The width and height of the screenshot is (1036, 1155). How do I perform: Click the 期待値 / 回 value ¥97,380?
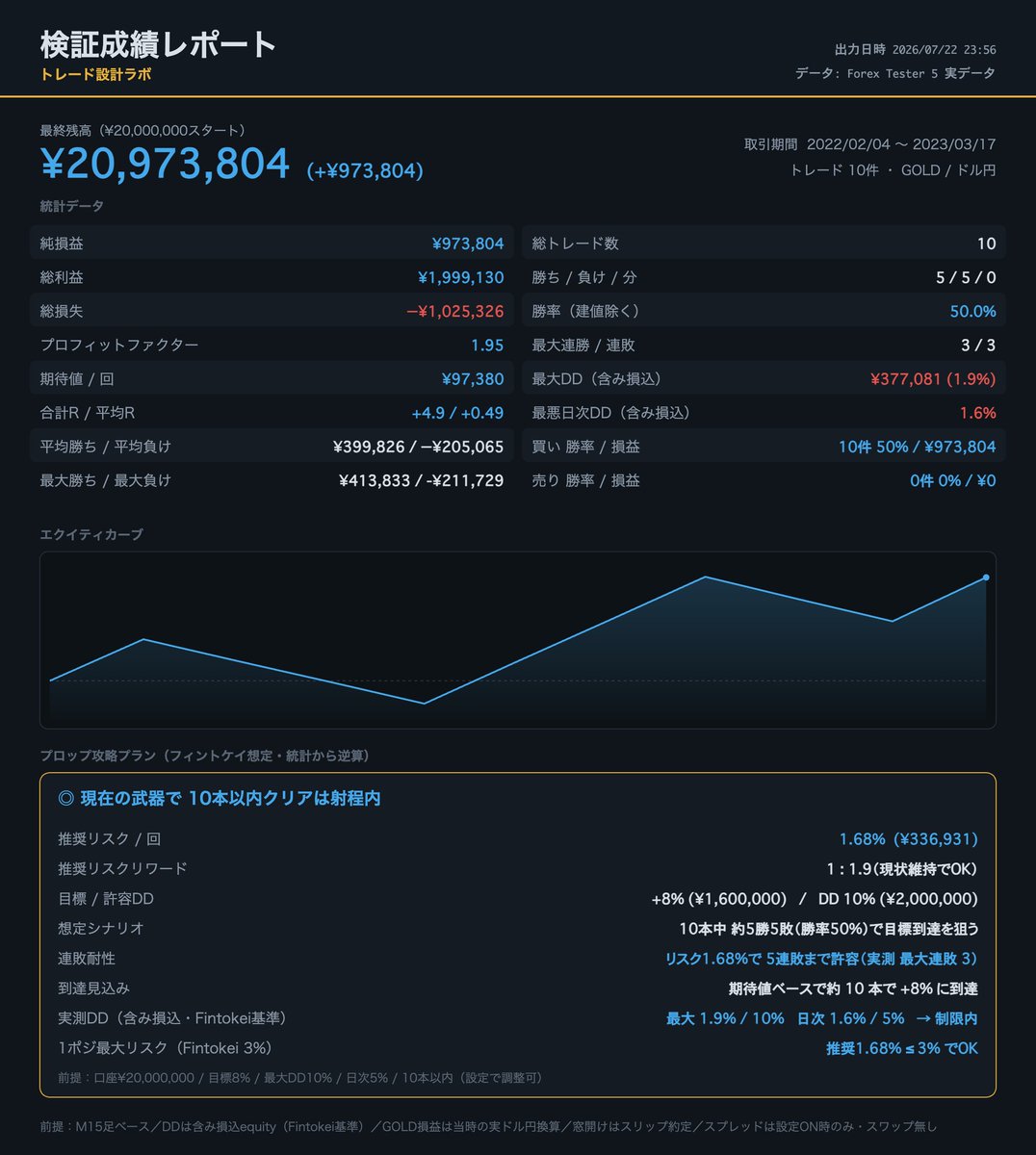[x=472, y=379]
